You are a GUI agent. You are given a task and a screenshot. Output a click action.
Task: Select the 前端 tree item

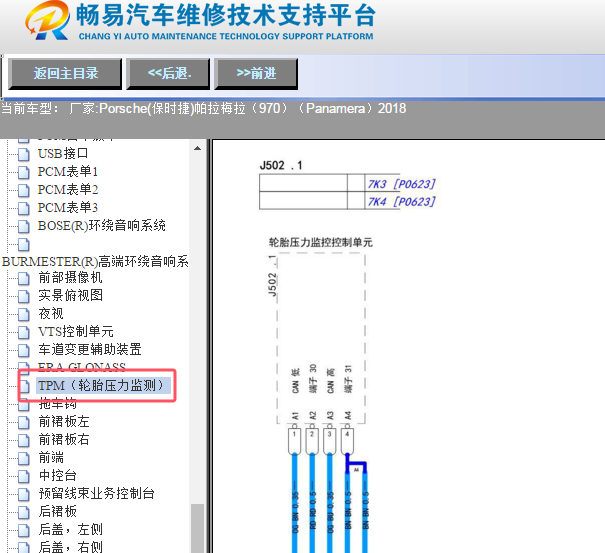click(51, 458)
